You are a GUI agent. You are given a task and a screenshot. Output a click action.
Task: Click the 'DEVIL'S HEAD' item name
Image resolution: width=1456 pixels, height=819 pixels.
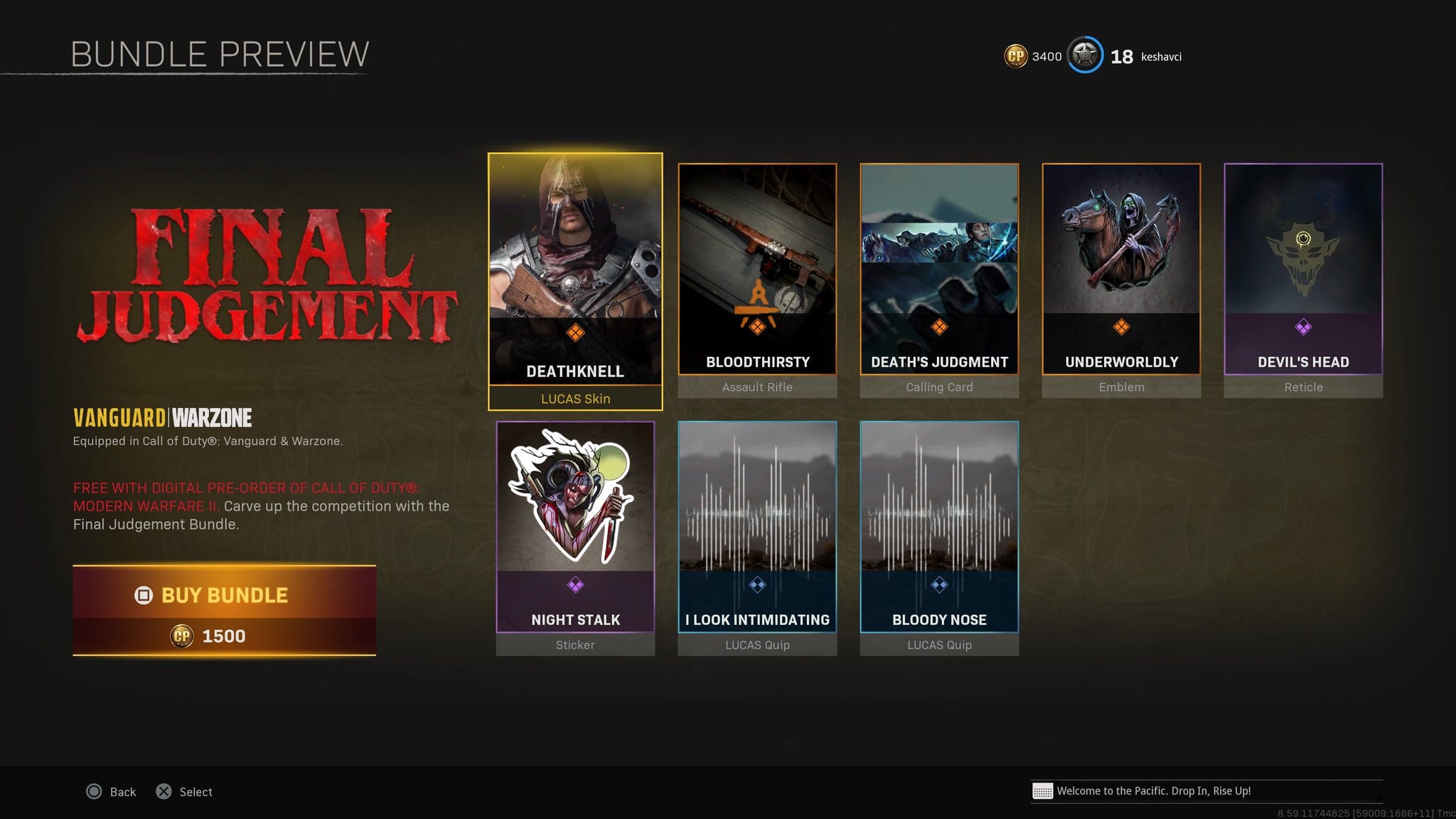coord(1303,362)
